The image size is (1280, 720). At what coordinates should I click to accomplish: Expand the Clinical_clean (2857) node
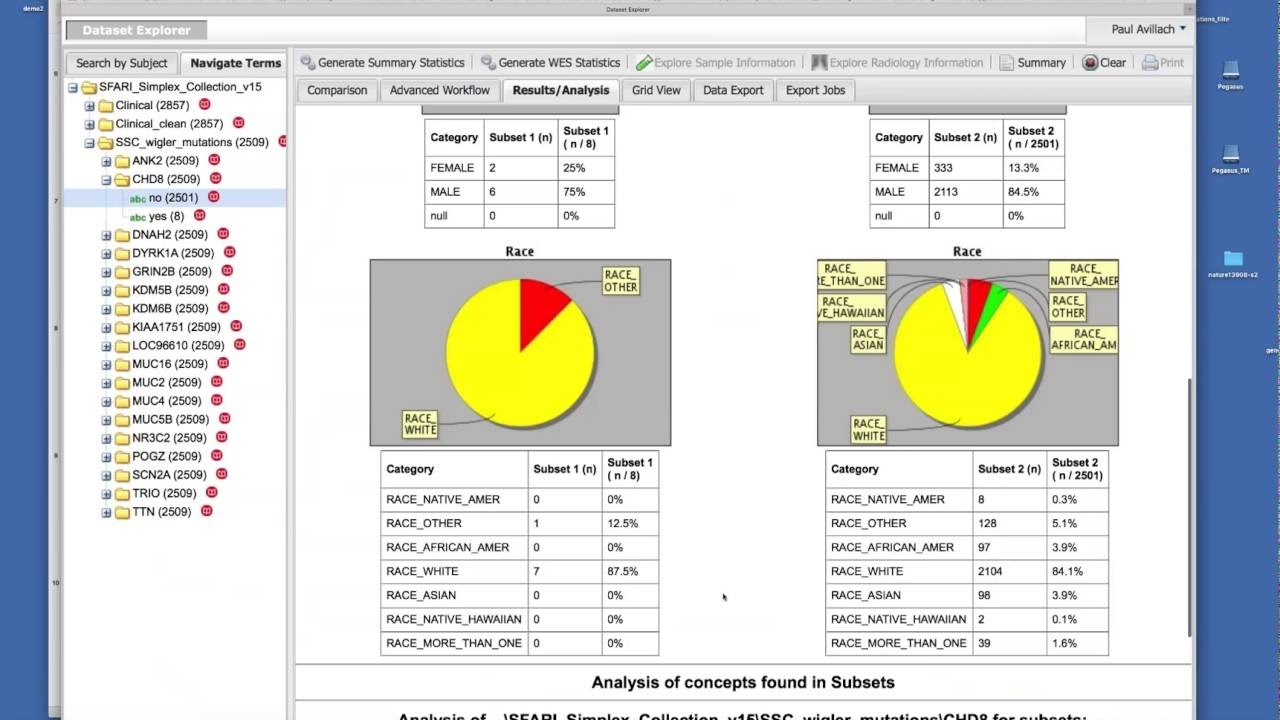click(89, 124)
